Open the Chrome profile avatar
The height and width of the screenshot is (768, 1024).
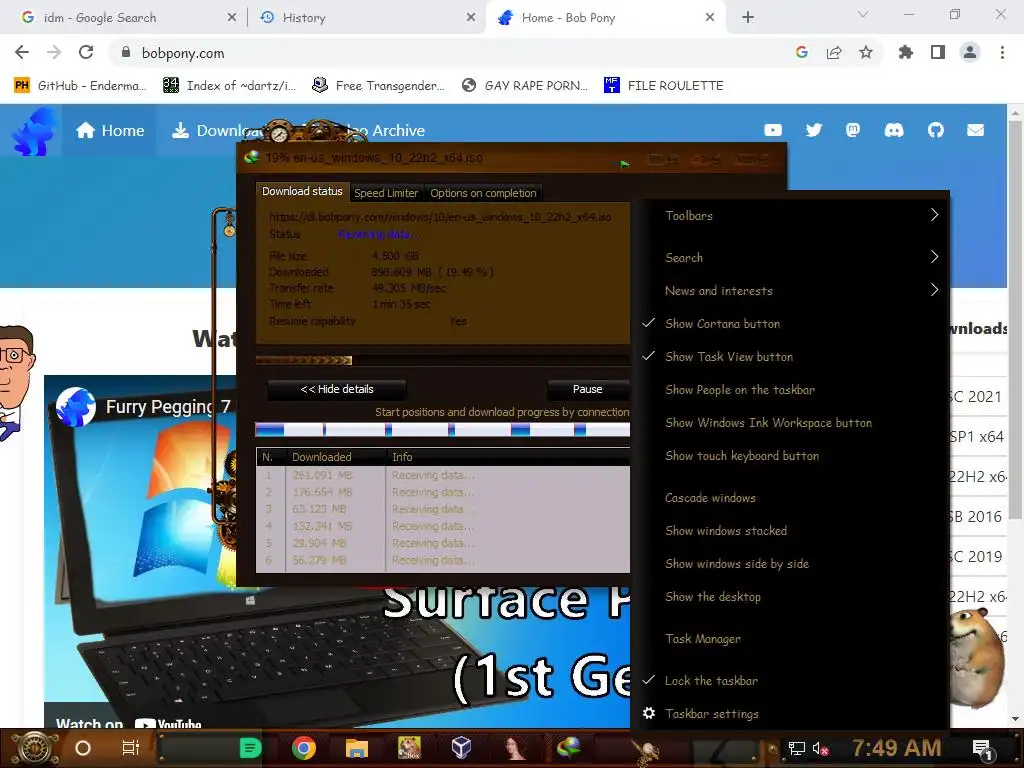coord(970,52)
